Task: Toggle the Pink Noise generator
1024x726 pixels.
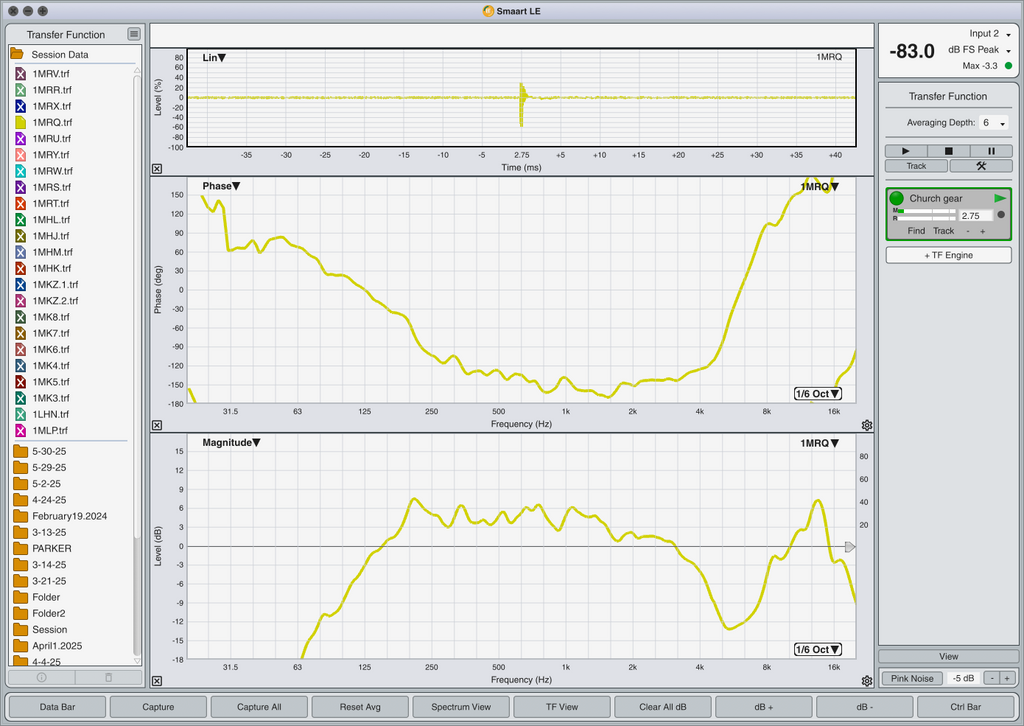Action: (912, 678)
